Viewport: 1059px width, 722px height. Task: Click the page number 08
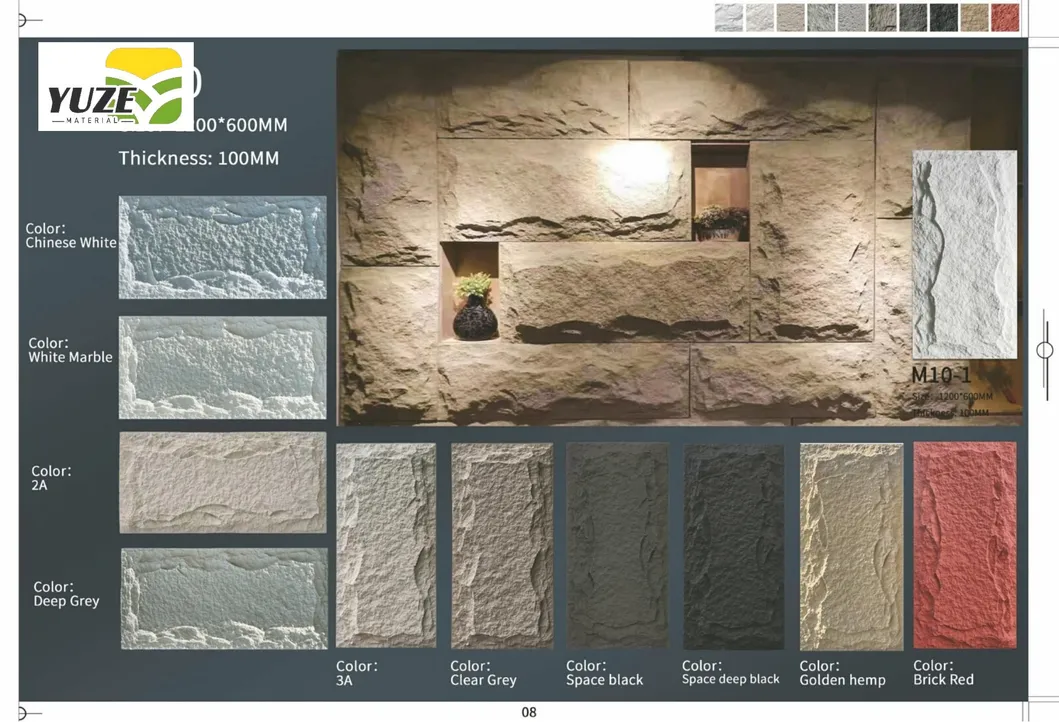529,712
